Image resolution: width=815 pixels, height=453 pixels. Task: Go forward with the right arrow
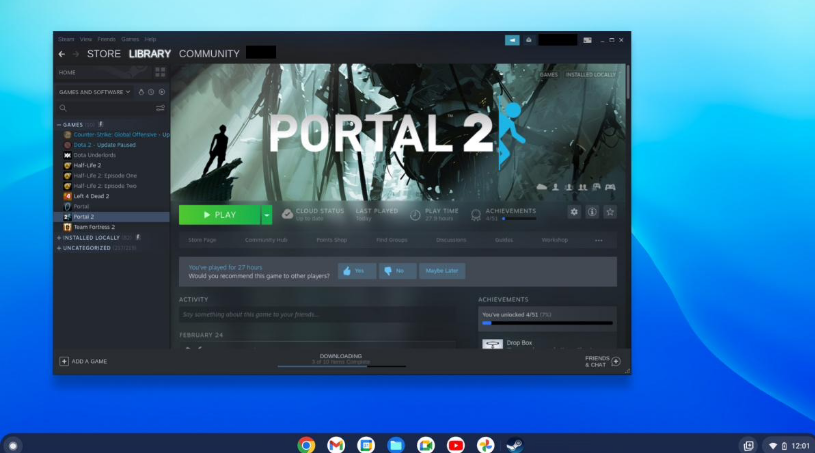pyautogui.click(x=76, y=54)
